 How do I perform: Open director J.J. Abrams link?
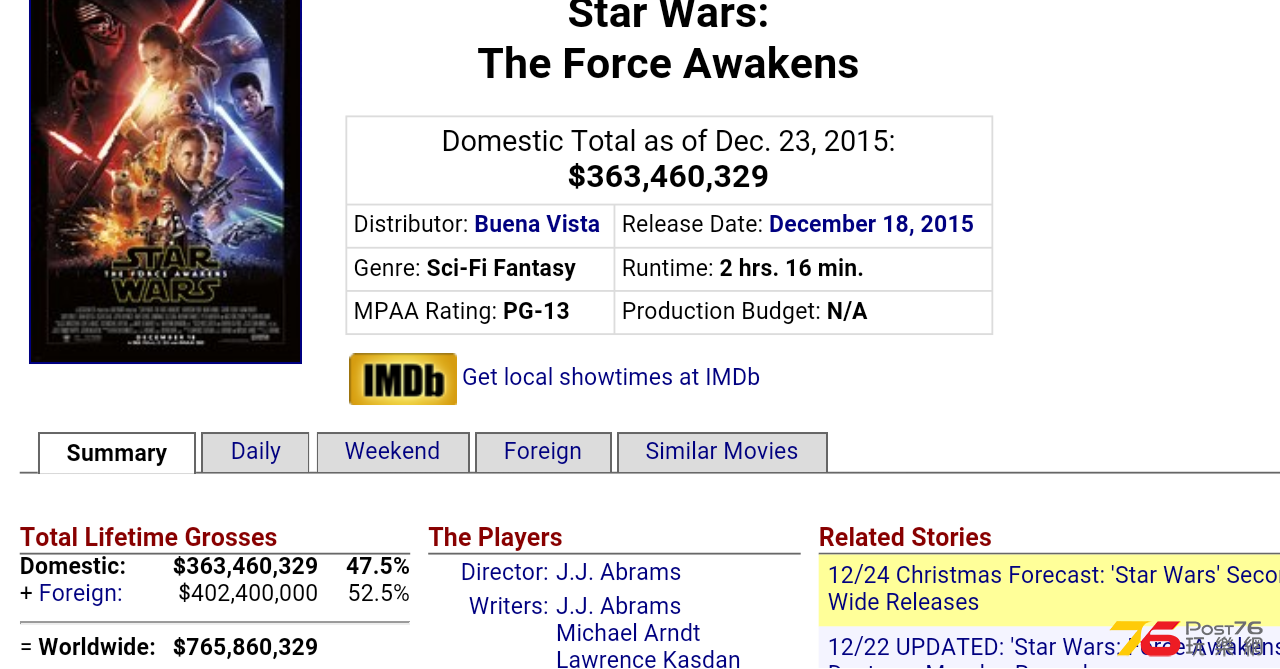coord(618,572)
